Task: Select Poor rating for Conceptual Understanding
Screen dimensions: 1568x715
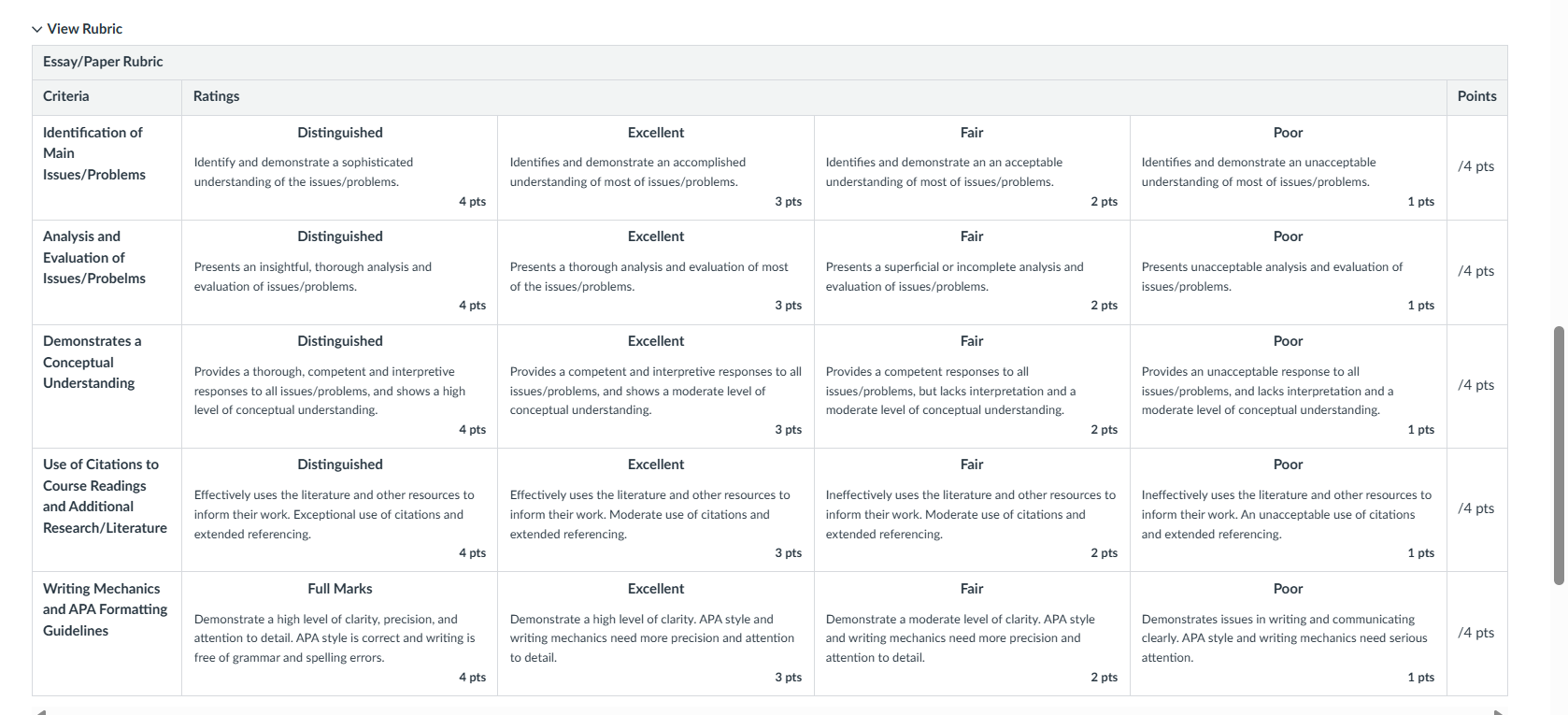Action: coord(1288,386)
